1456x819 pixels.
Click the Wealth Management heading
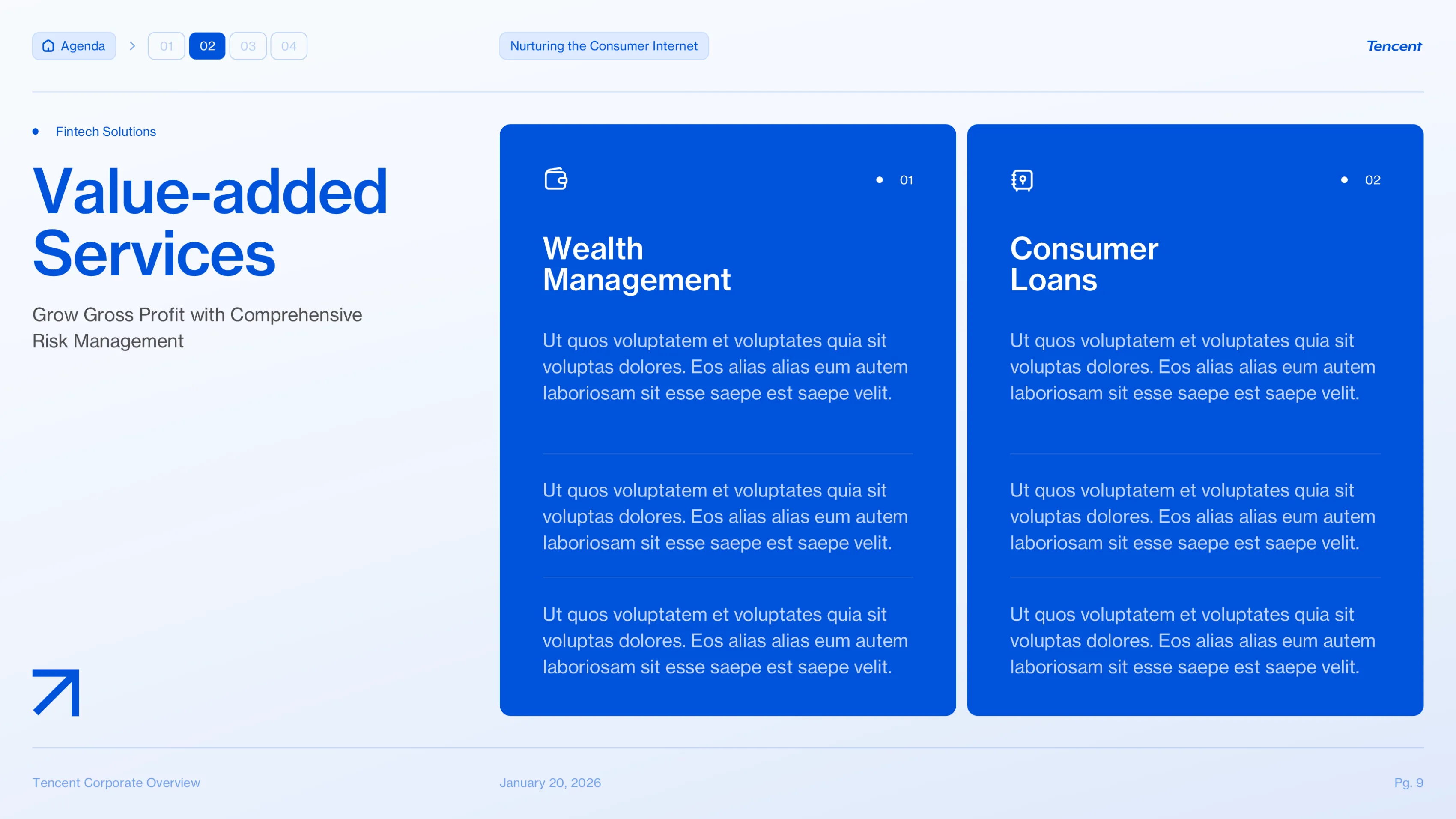click(636, 264)
